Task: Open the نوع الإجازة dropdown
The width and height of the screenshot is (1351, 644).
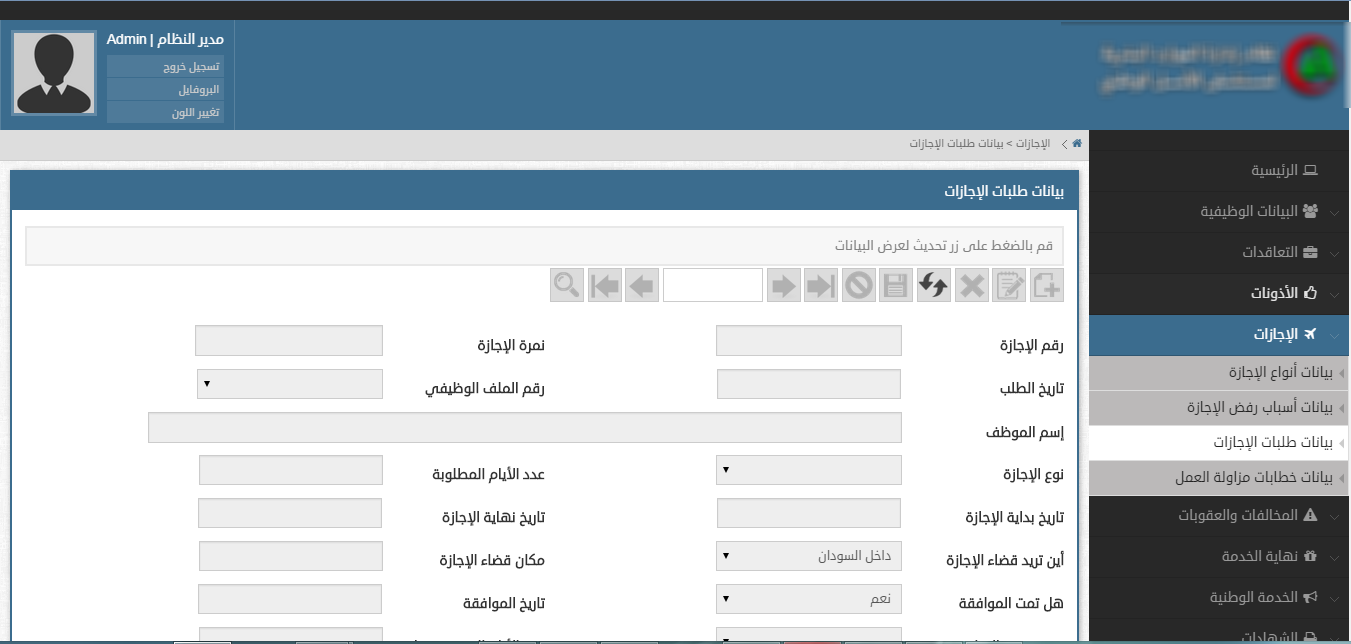Action: tap(809, 470)
